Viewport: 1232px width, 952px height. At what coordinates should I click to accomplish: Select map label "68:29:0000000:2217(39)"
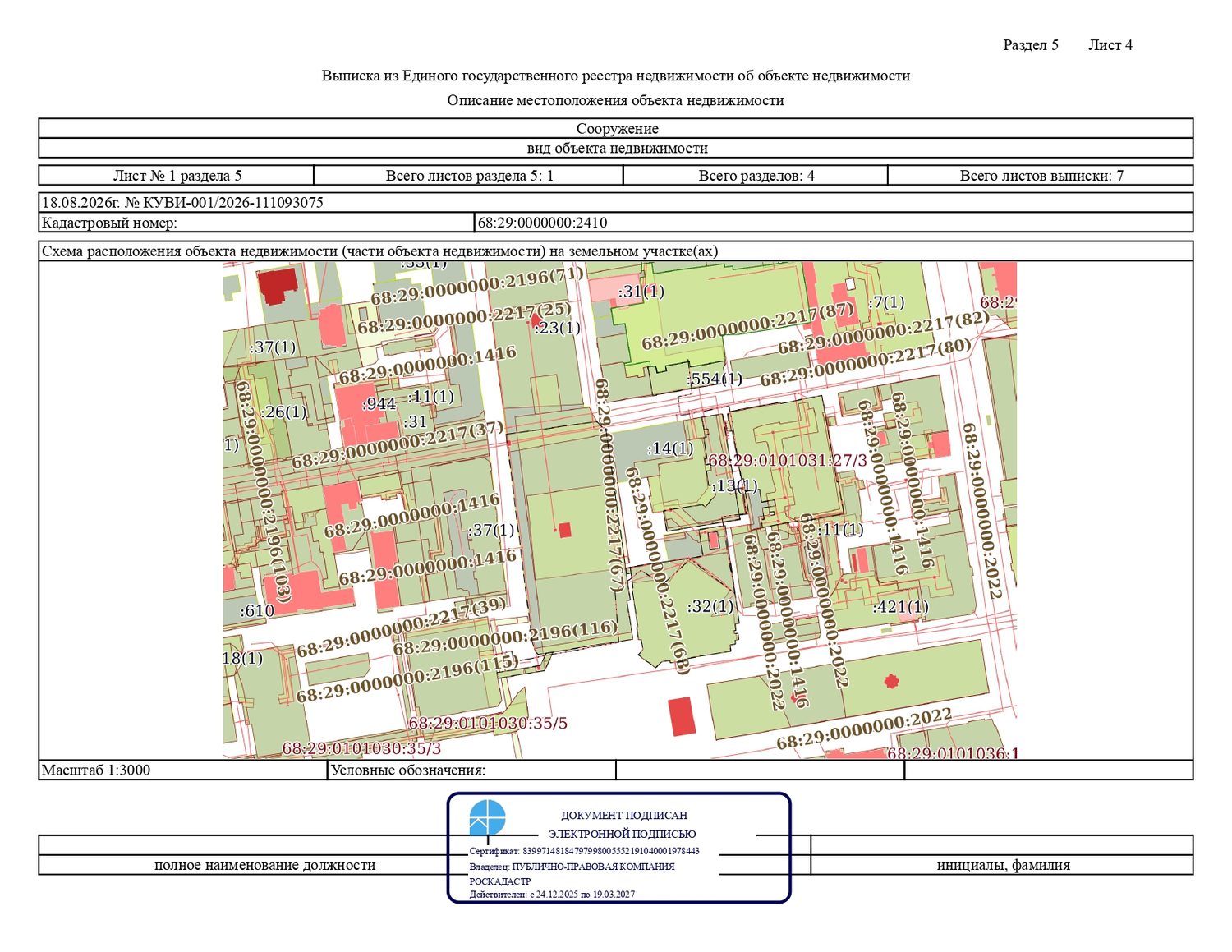(x=402, y=628)
